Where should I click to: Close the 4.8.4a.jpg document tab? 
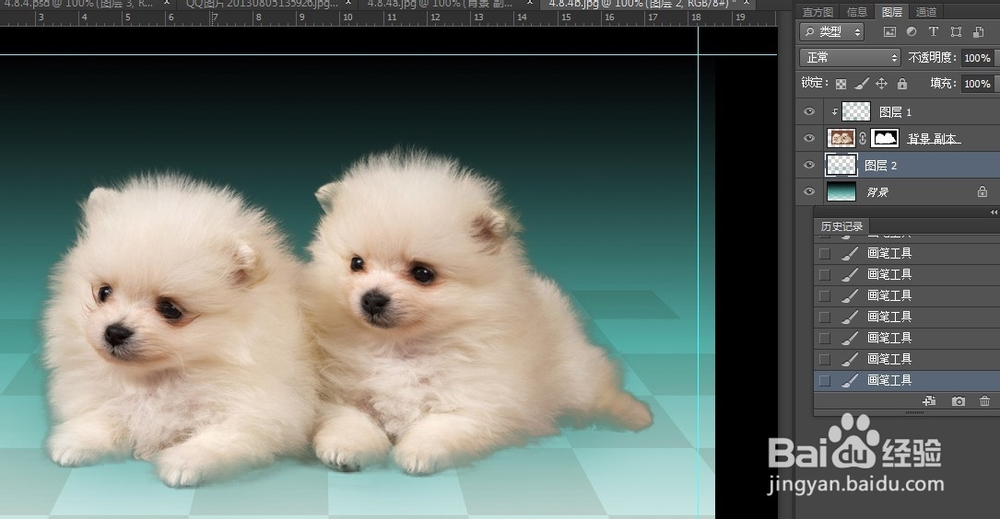pos(529,3)
